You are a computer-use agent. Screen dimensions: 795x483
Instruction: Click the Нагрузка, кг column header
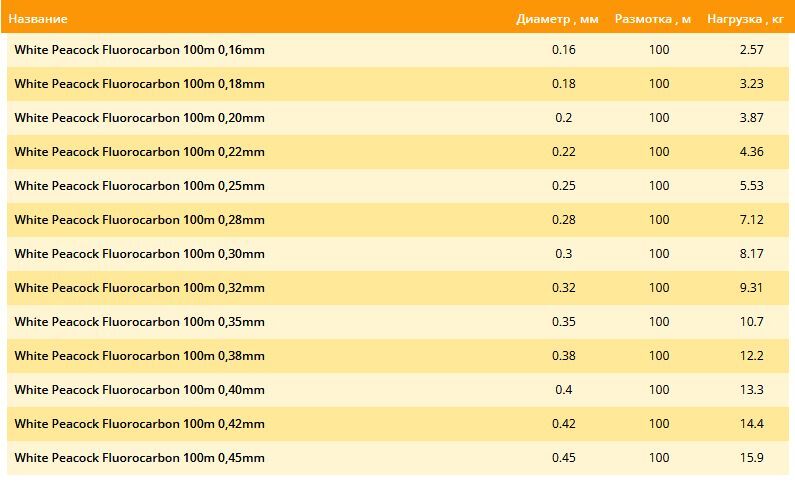click(745, 19)
